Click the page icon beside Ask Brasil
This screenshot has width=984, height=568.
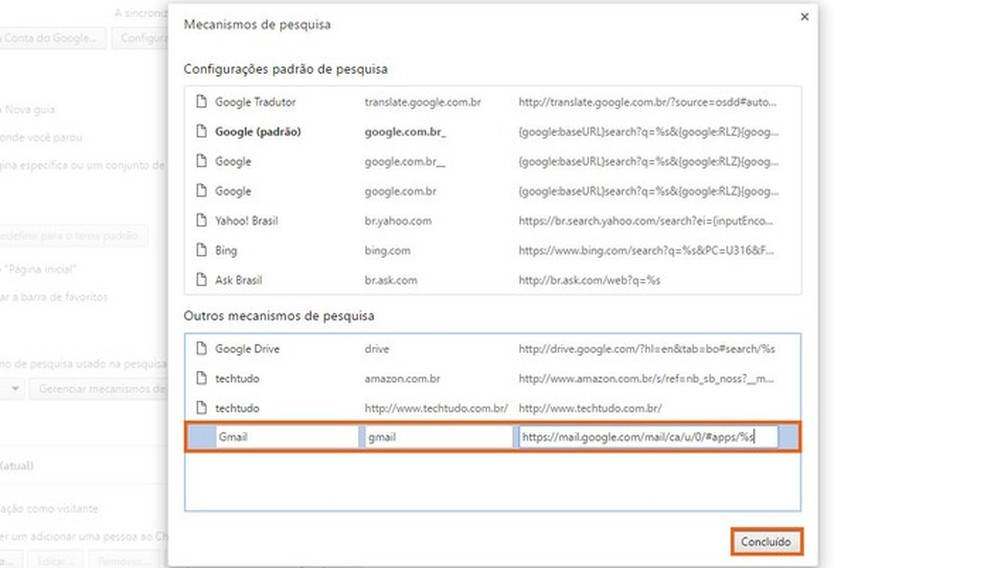pyautogui.click(x=201, y=279)
